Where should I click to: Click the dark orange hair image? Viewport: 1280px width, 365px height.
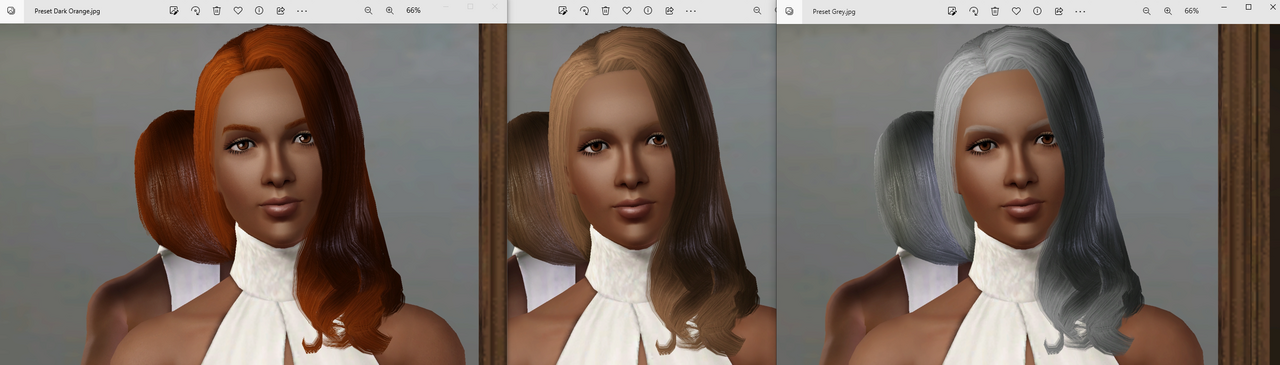point(253,194)
